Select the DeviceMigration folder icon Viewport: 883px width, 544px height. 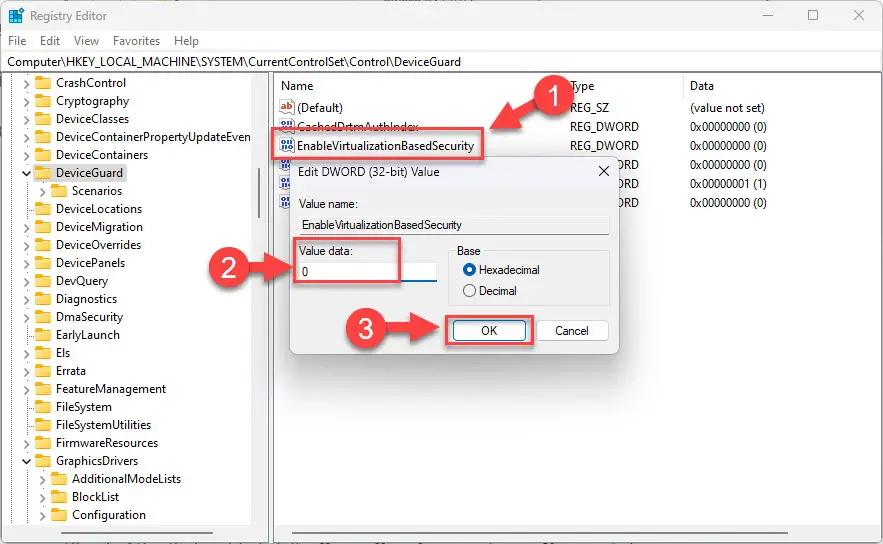(x=43, y=227)
